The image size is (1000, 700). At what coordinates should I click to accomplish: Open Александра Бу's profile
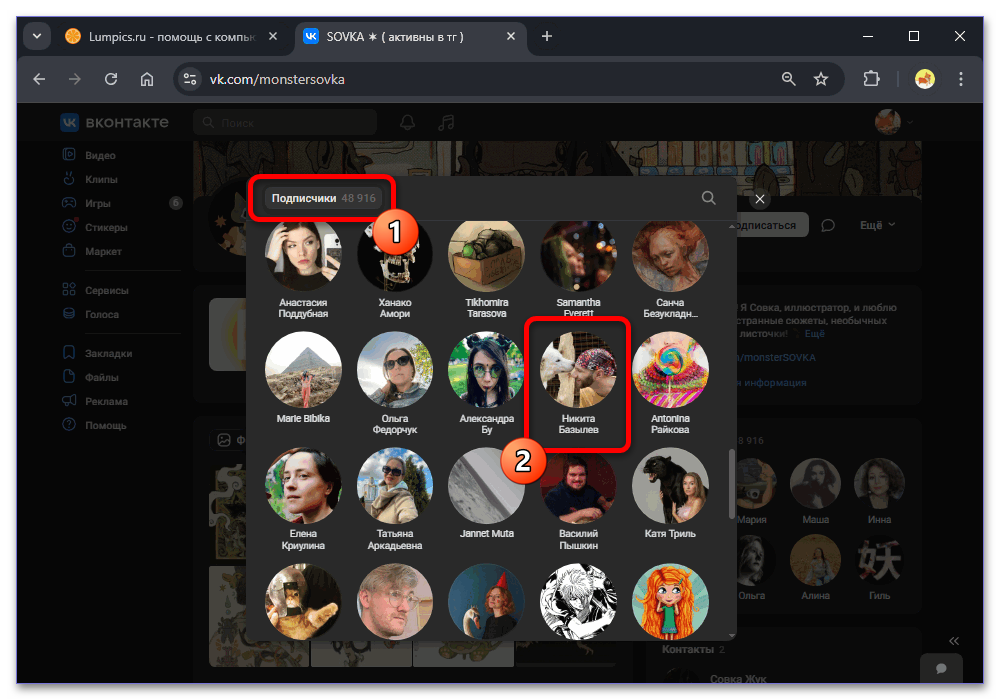coord(487,383)
